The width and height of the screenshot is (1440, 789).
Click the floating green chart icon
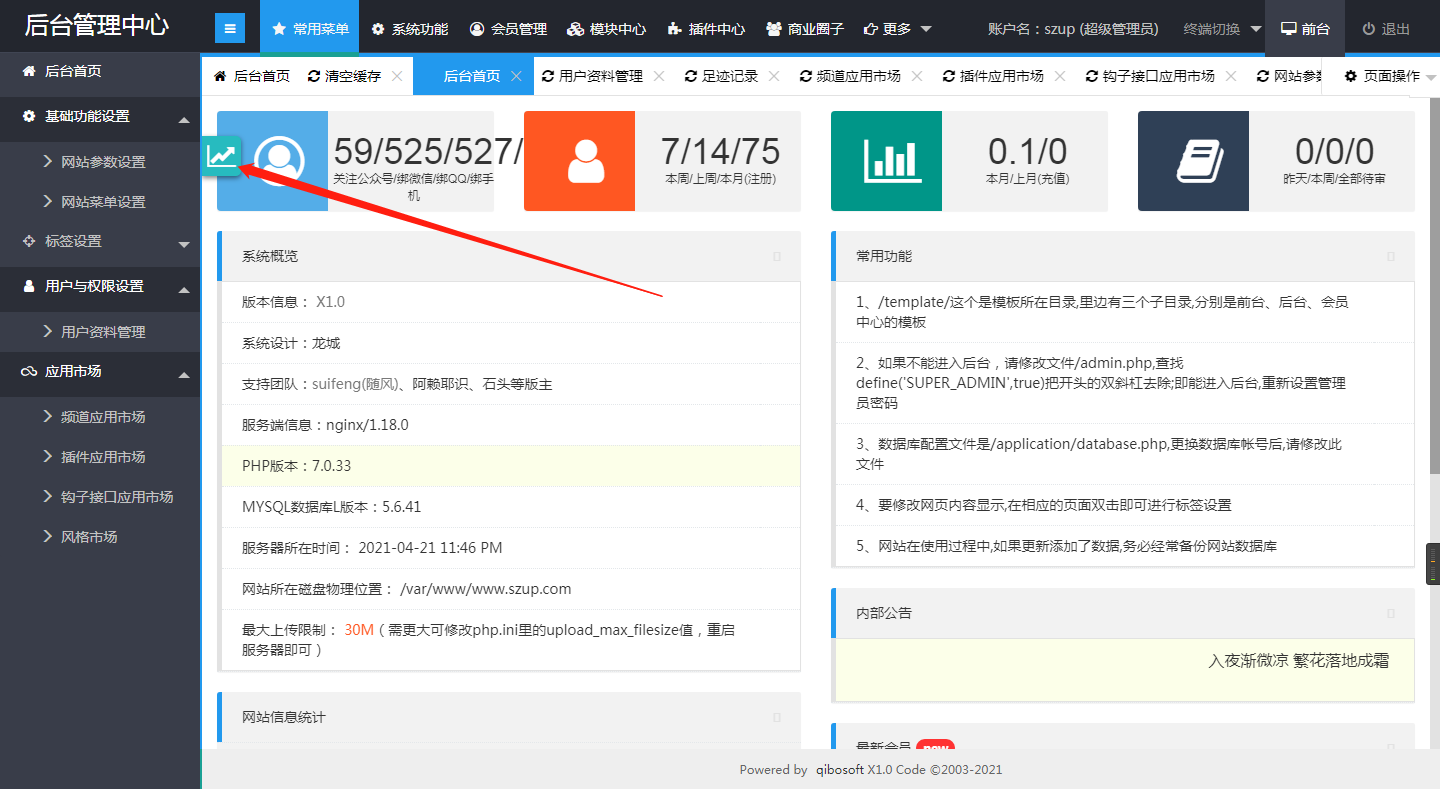coord(222,155)
